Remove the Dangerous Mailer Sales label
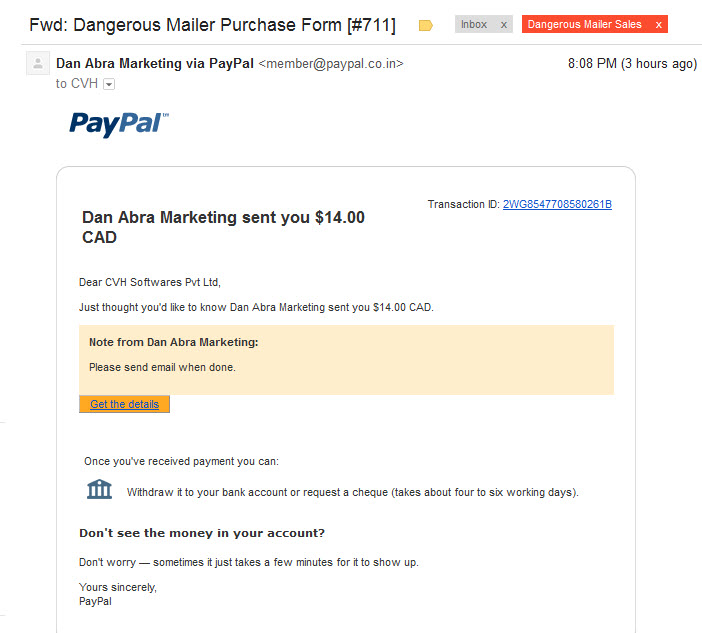Viewport: 702px width, 633px height. pos(659,25)
